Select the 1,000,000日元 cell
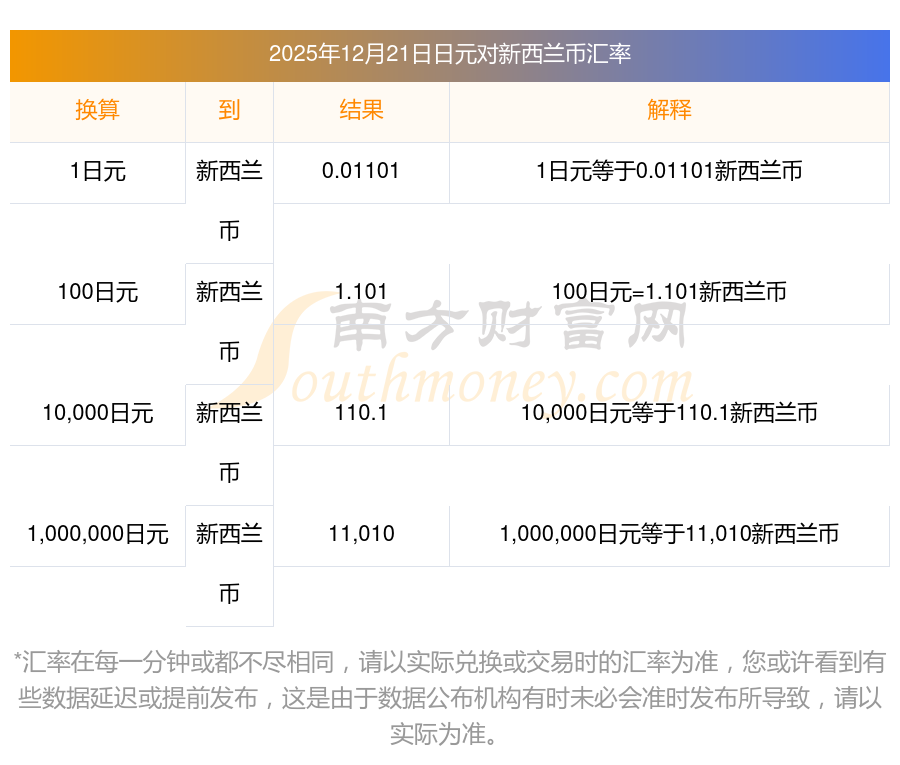The height and width of the screenshot is (765, 900). tap(97, 534)
